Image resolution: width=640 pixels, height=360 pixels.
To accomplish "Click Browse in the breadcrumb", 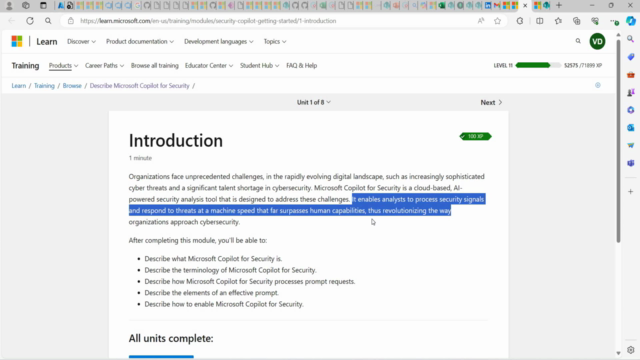I will (x=72, y=86).
